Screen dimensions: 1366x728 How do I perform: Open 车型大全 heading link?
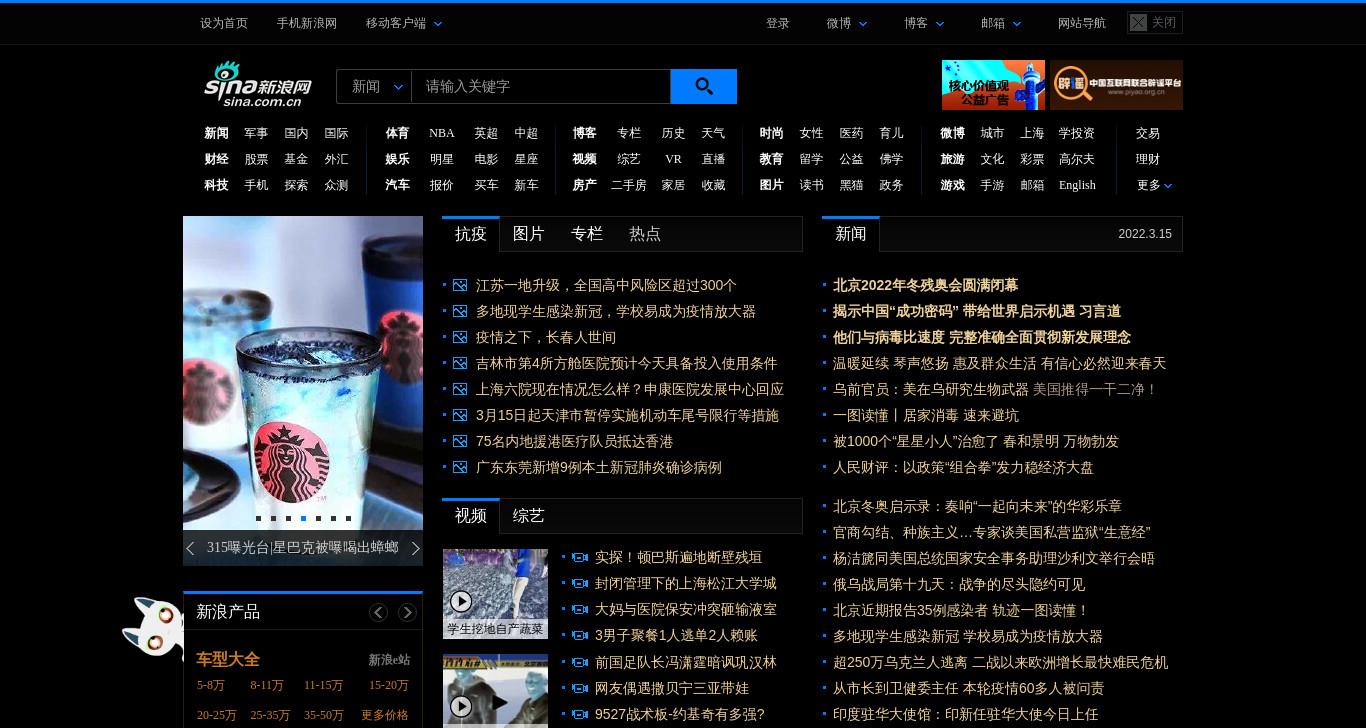point(228,660)
